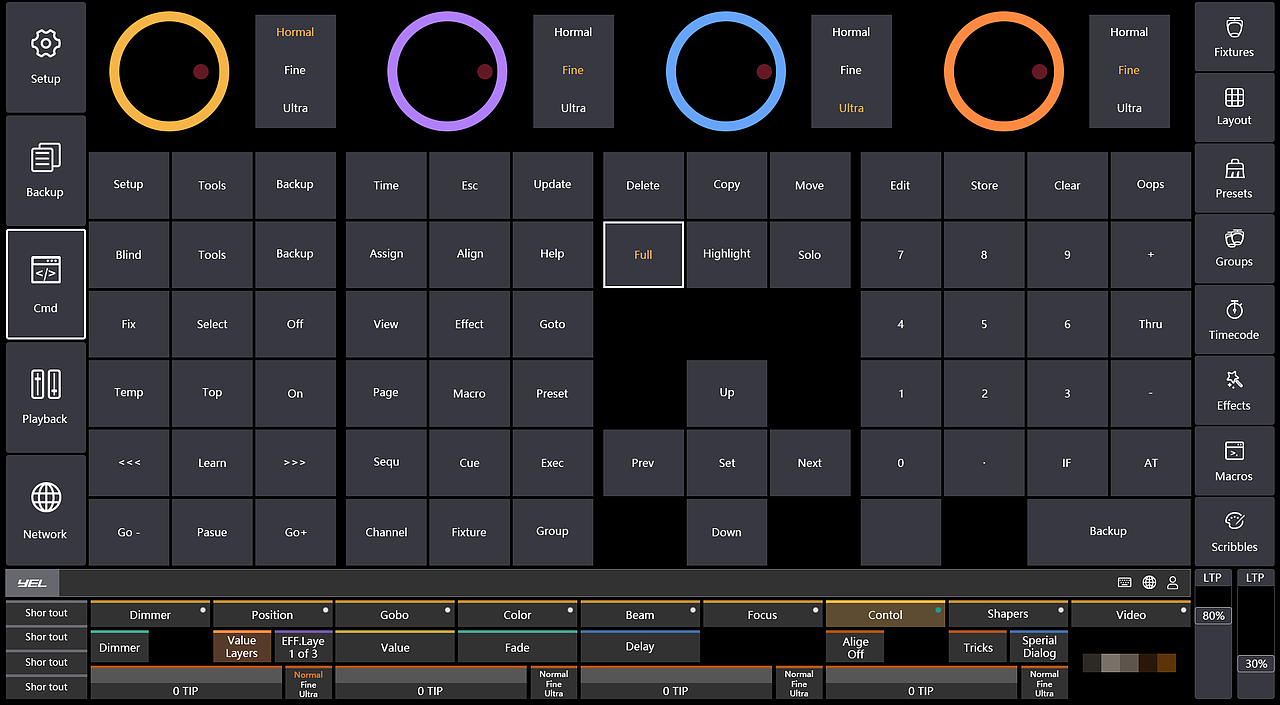Click the EFF.Laye 1 of 3 button

(303, 647)
